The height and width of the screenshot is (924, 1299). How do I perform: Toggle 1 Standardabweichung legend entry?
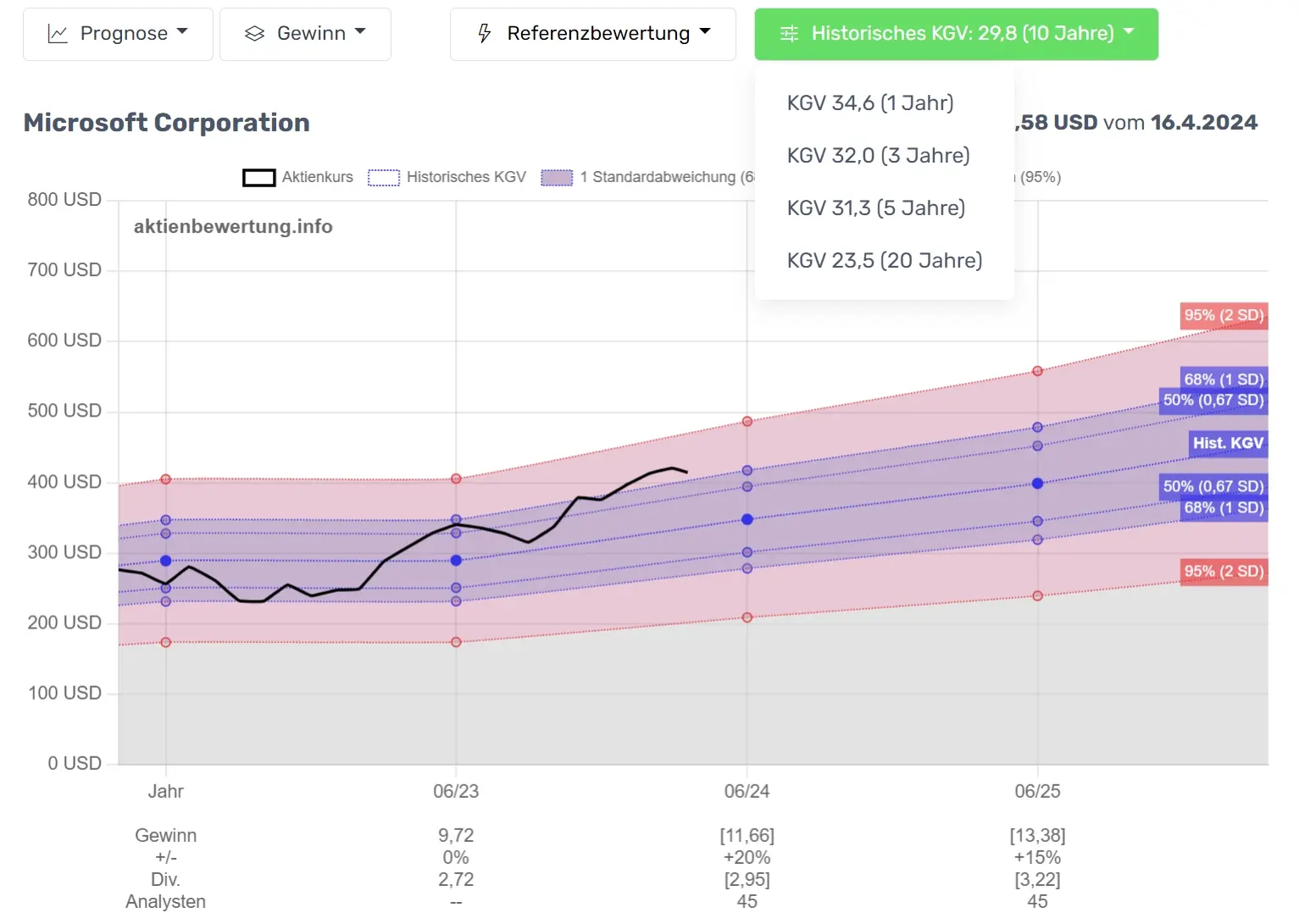(x=648, y=177)
